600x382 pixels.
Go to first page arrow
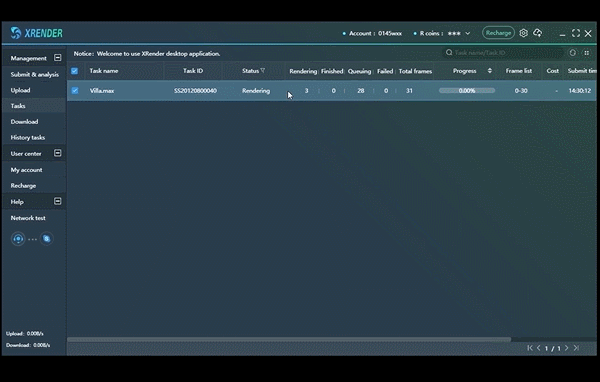point(530,348)
